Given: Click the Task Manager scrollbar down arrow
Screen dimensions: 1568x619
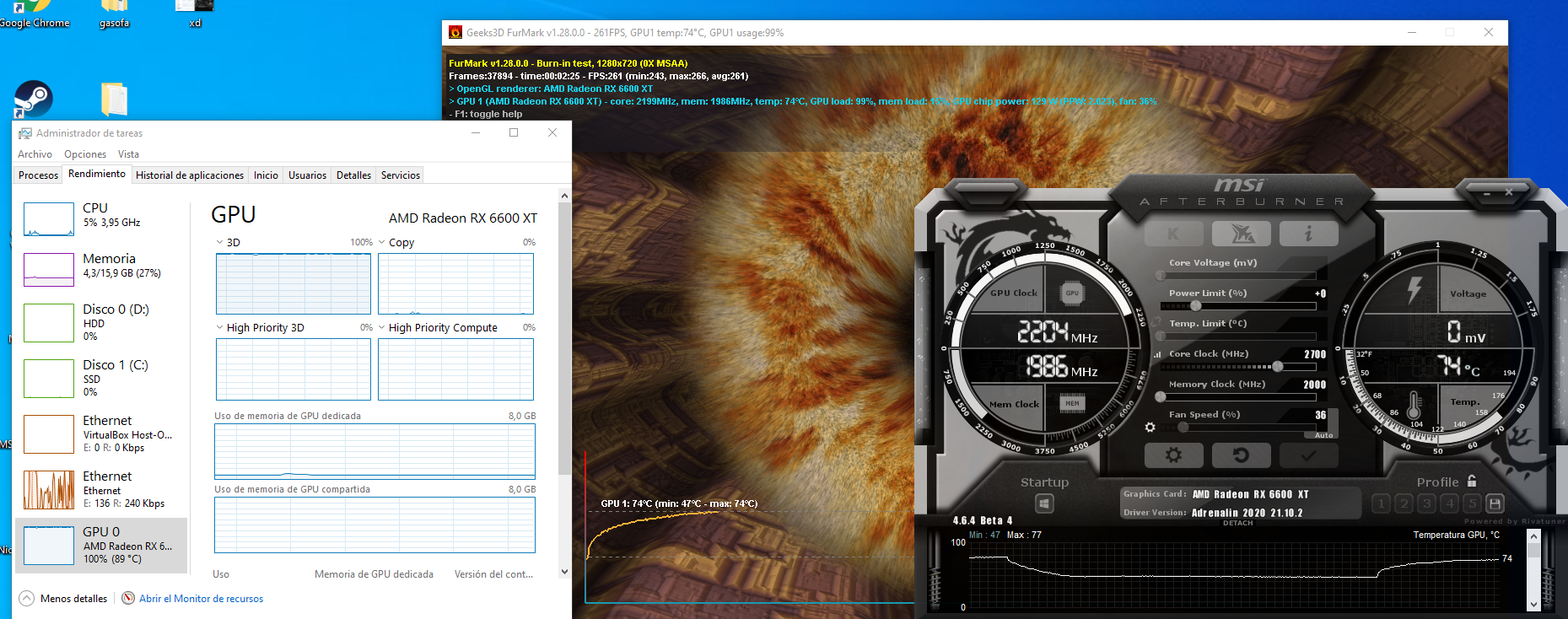Looking at the screenshot, I should tap(564, 572).
